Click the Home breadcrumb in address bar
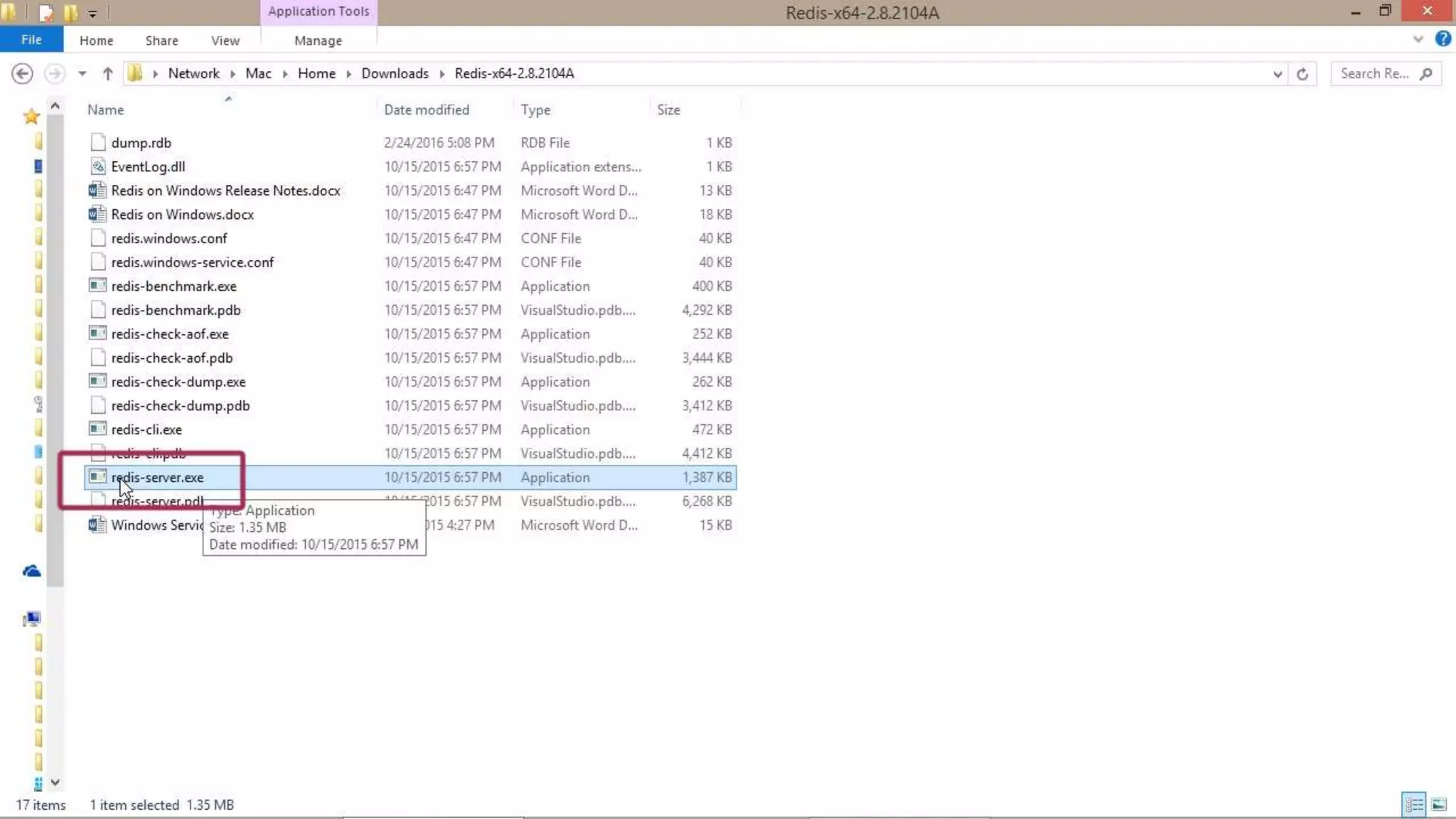The height and width of the screenshot is (819, 1456). coord(316,73)
